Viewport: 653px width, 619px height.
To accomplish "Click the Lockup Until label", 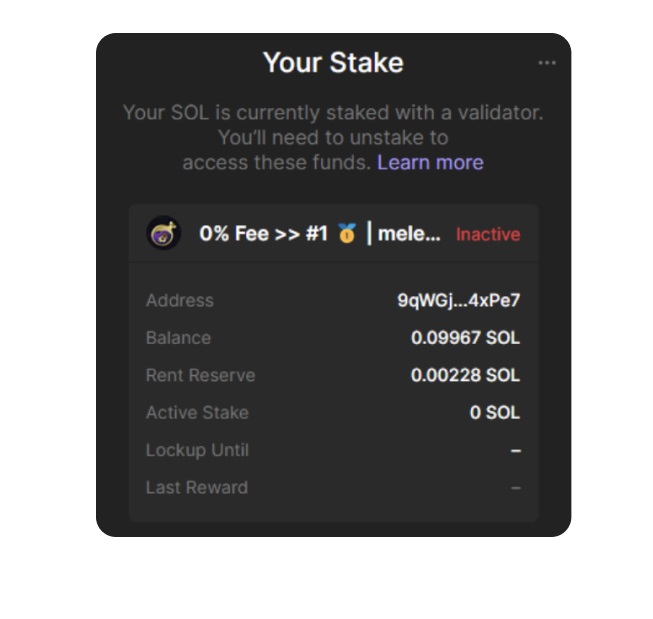I will point(197,450).
